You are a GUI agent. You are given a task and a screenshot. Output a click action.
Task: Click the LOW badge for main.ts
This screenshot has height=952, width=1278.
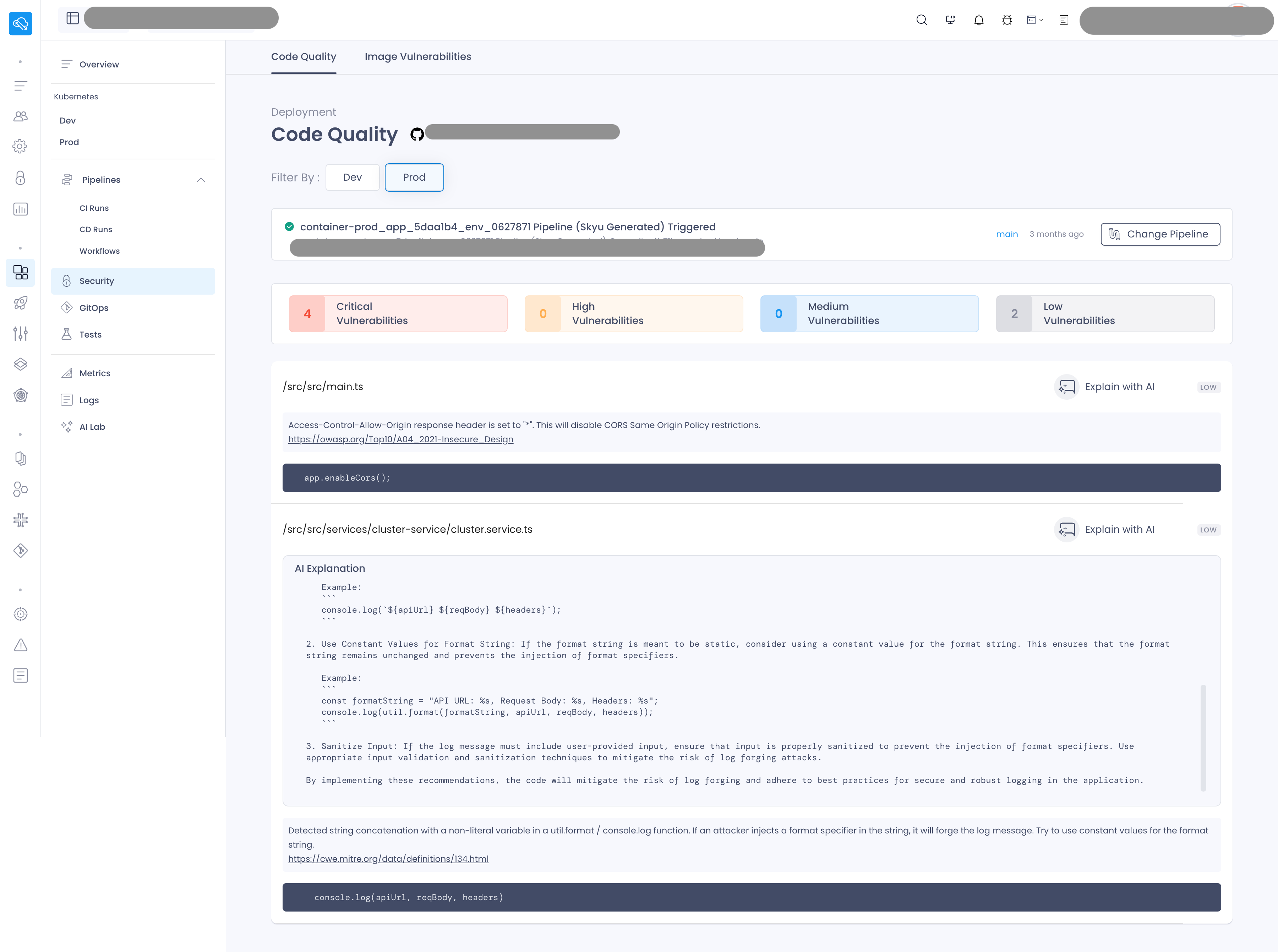(1208, 388)
